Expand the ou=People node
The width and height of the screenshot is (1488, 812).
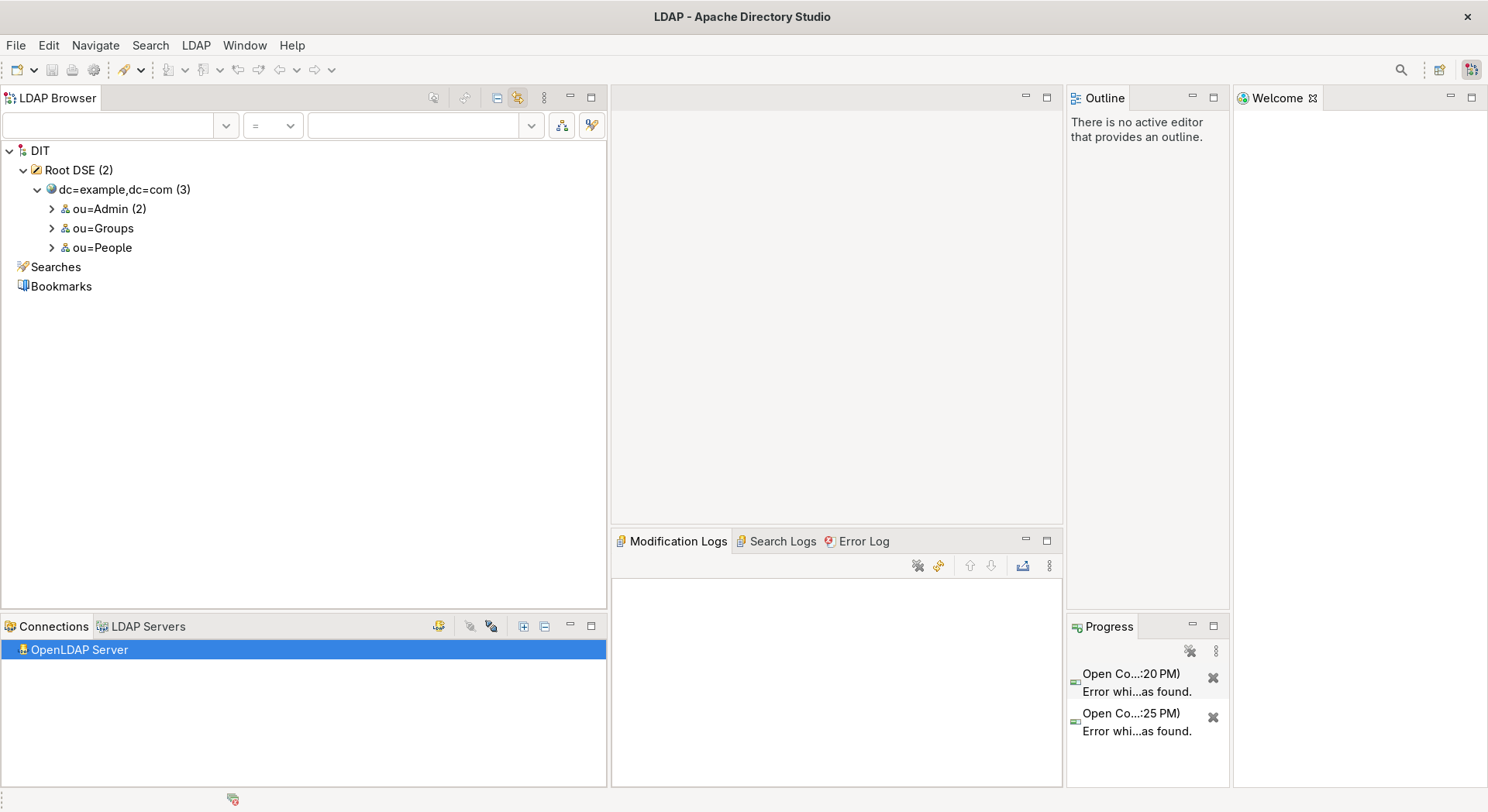coord(51,248)
